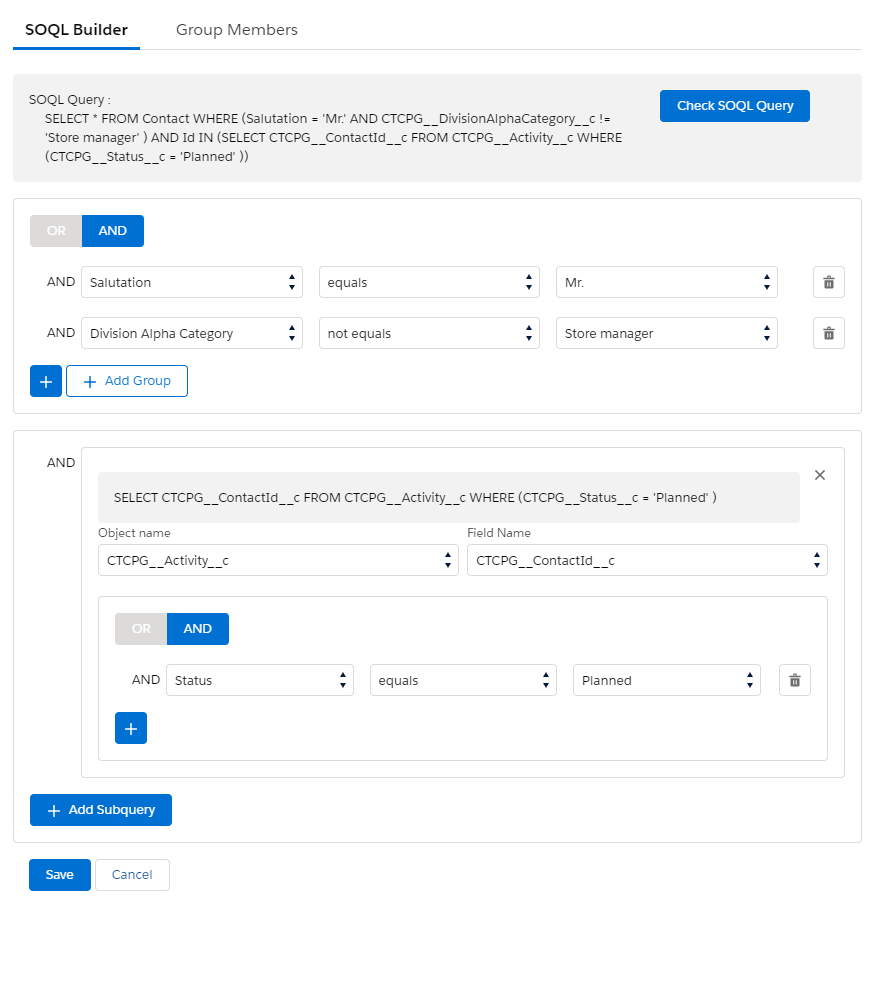The height and width of the screenshot is (981, 876).
Task: Open the Salutation field dropdown
Action: click(191, 282)
